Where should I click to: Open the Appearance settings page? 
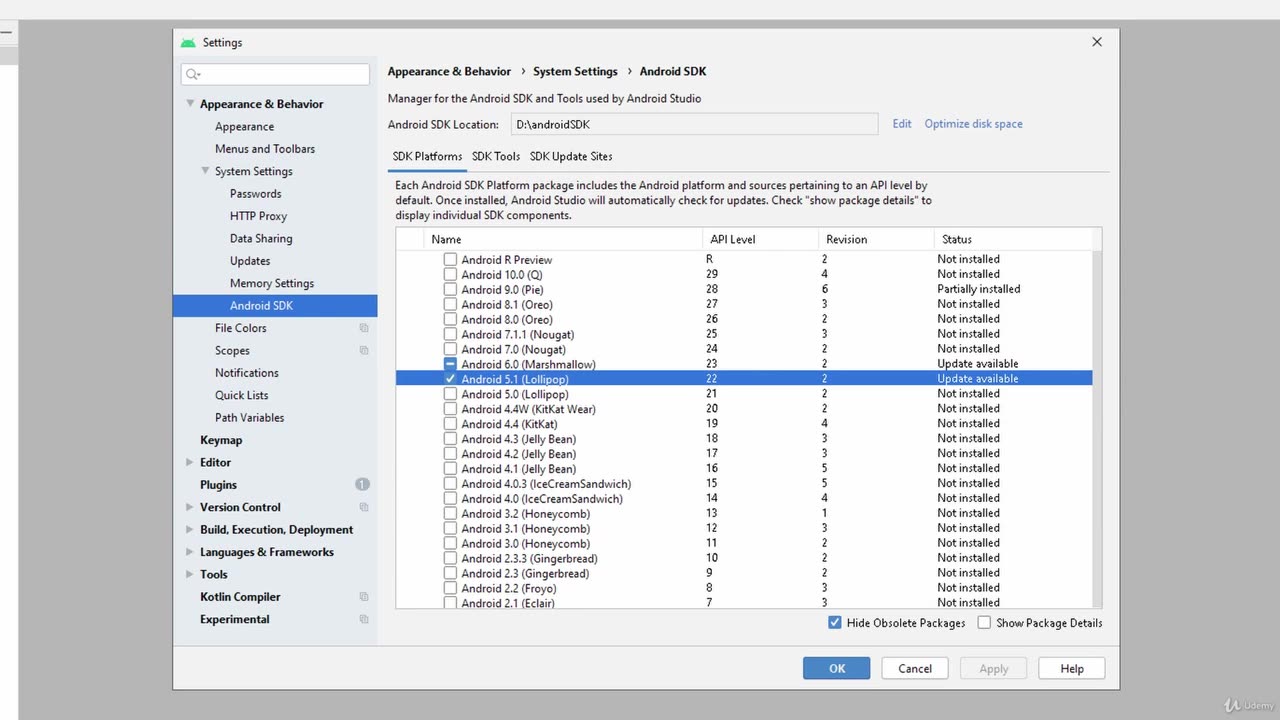click(x=244, y=127)
